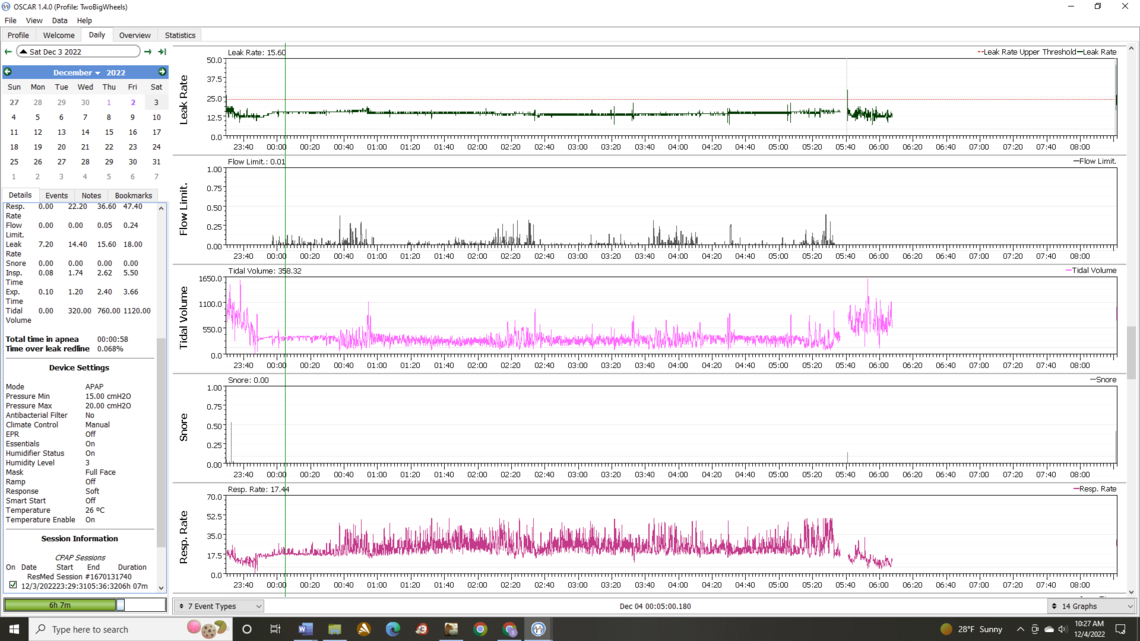This screenshot has height=641, width=1140.
Task: Select December 1 in the calendar
Action: 109,102
